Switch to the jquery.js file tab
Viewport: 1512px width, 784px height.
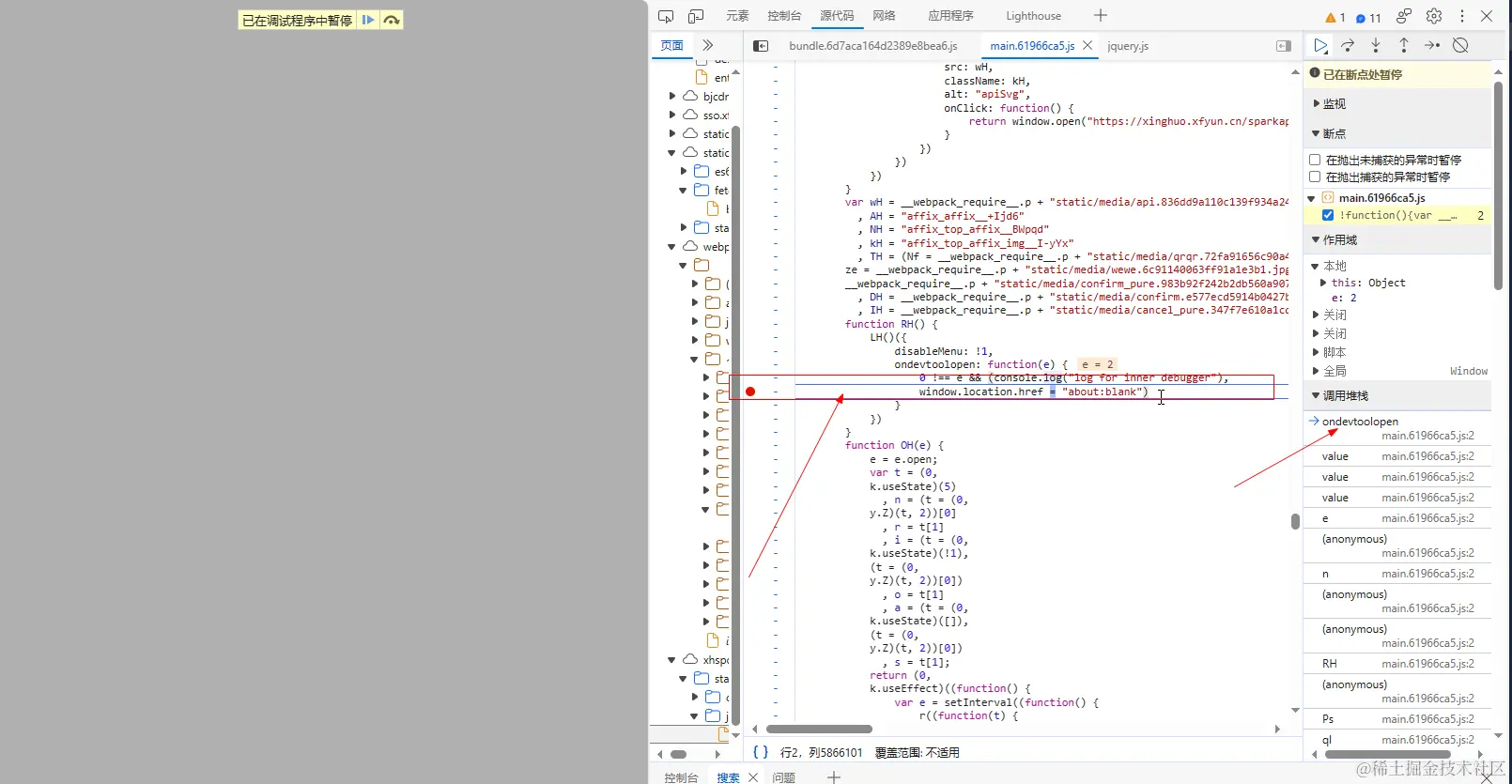1128,46
